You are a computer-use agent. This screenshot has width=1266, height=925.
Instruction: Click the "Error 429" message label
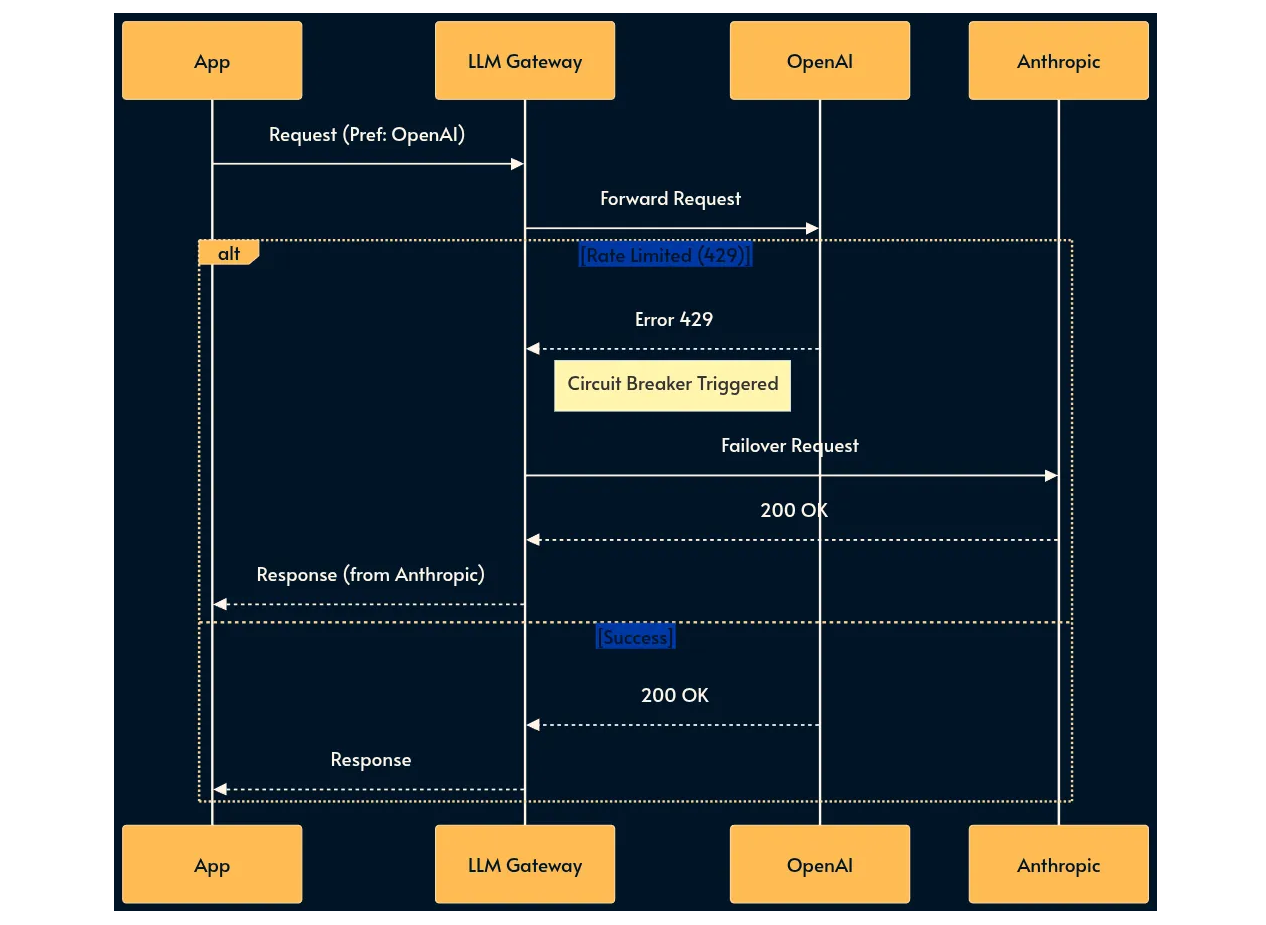pyautogui.click(x=674, y=319)
